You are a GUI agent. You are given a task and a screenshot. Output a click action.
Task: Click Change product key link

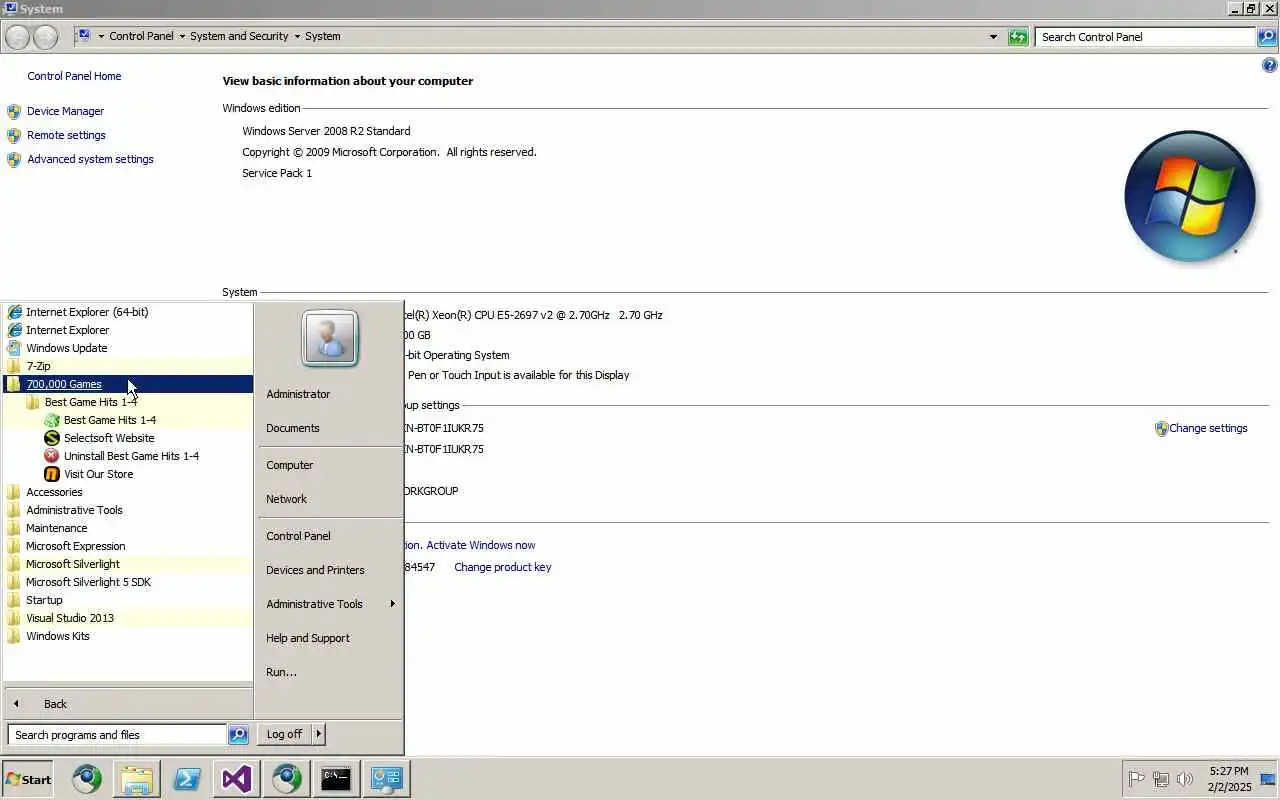[503, 567]
